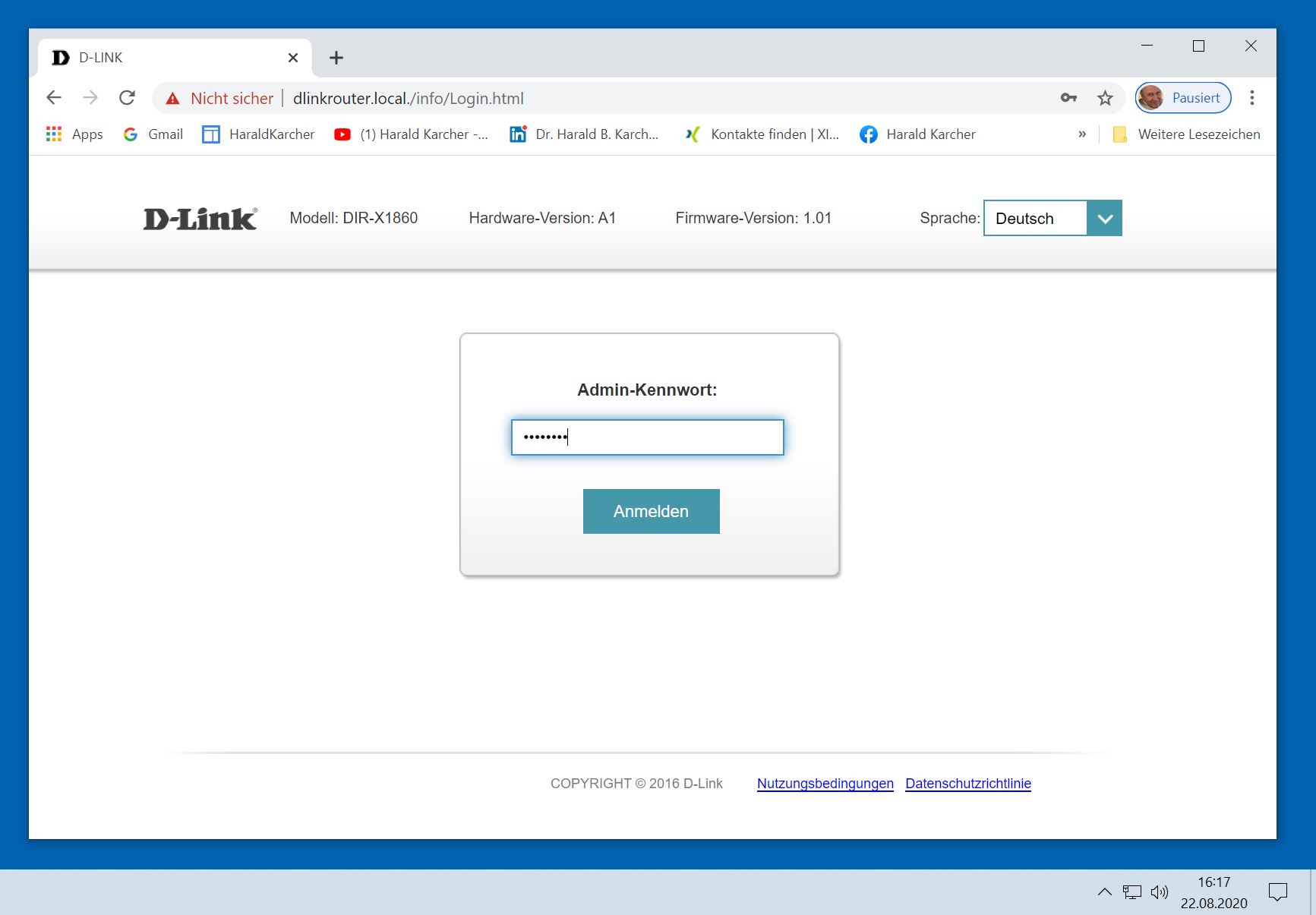Open the Weitere Lesezeichen folder
The height and width of the screenshot is (915, 1316).
click(1186, 134)
